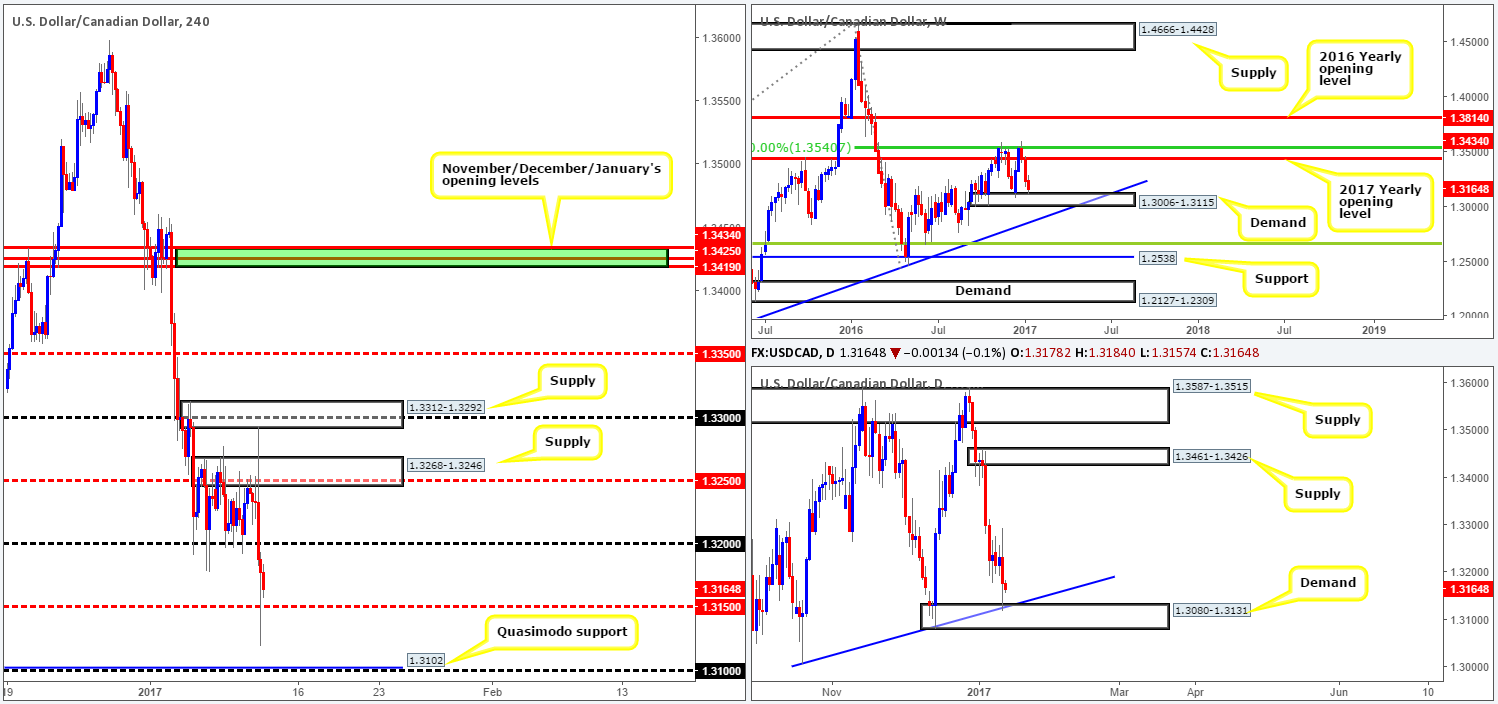
Task: Click the red 1.38140 price tag on the weekly chart
Action: tap(1471, 117)
